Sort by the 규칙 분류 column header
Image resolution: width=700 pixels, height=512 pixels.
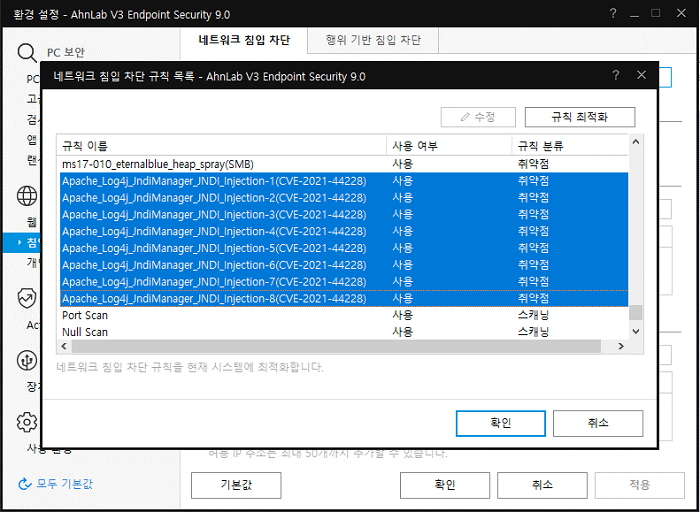[x=570, y=146]
